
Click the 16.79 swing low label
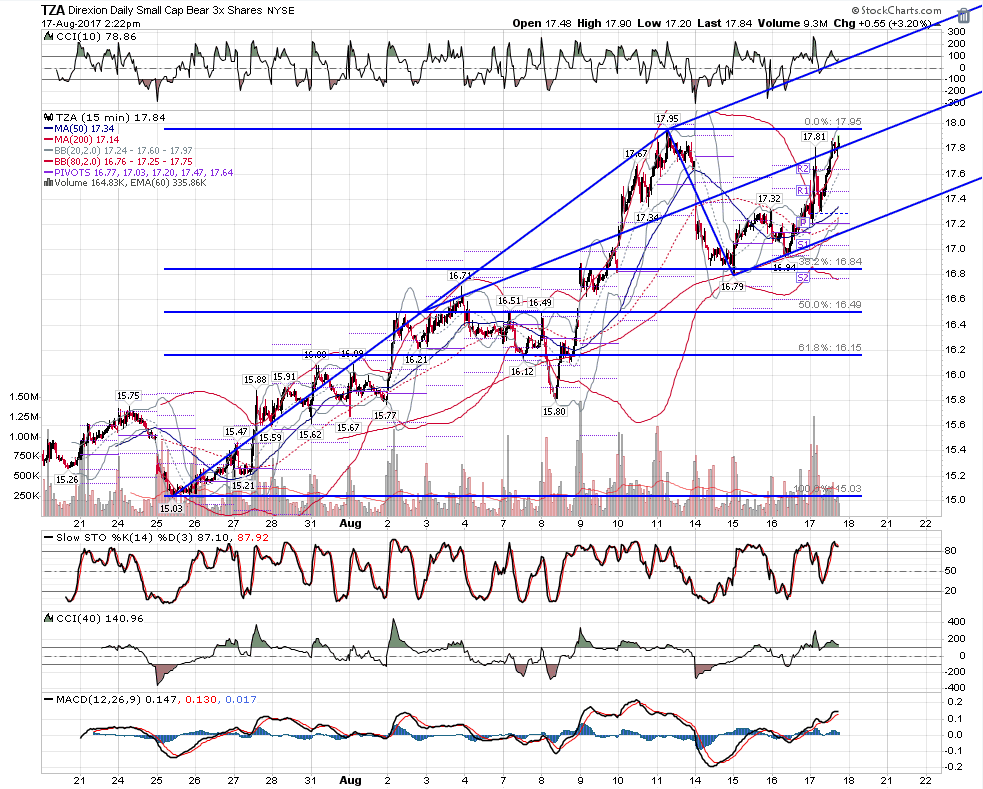pos(732,287)
